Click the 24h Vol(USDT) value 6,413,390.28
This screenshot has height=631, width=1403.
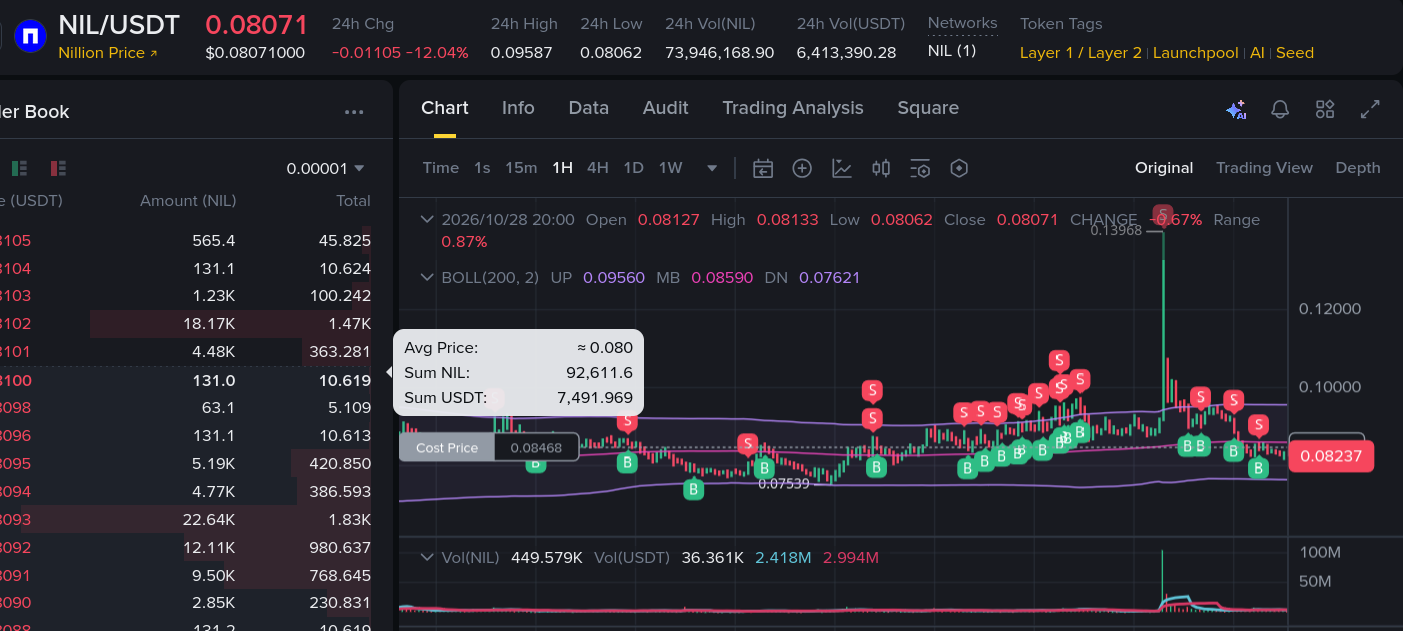click(846, 53)
